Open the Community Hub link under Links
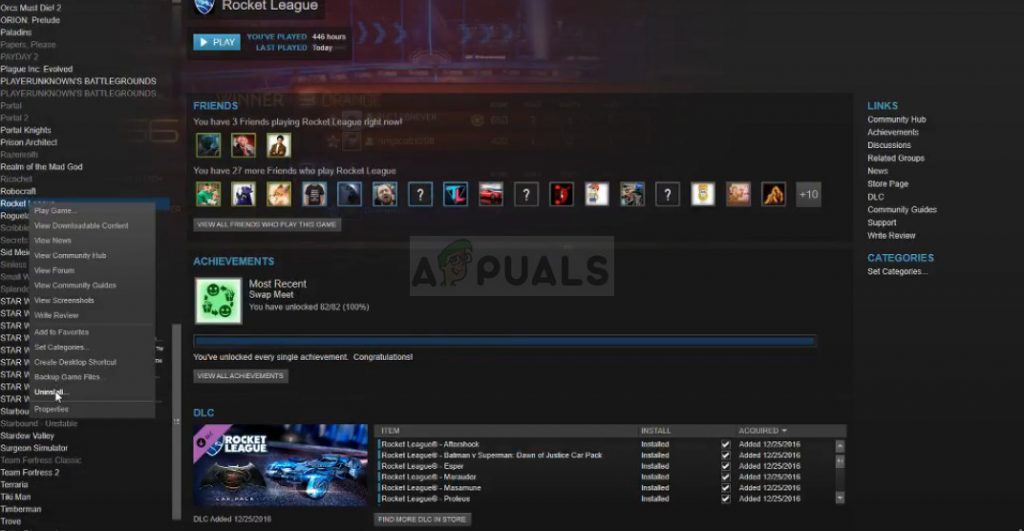1024x531 pixels. pyautogui.click(x=896, y=120)
